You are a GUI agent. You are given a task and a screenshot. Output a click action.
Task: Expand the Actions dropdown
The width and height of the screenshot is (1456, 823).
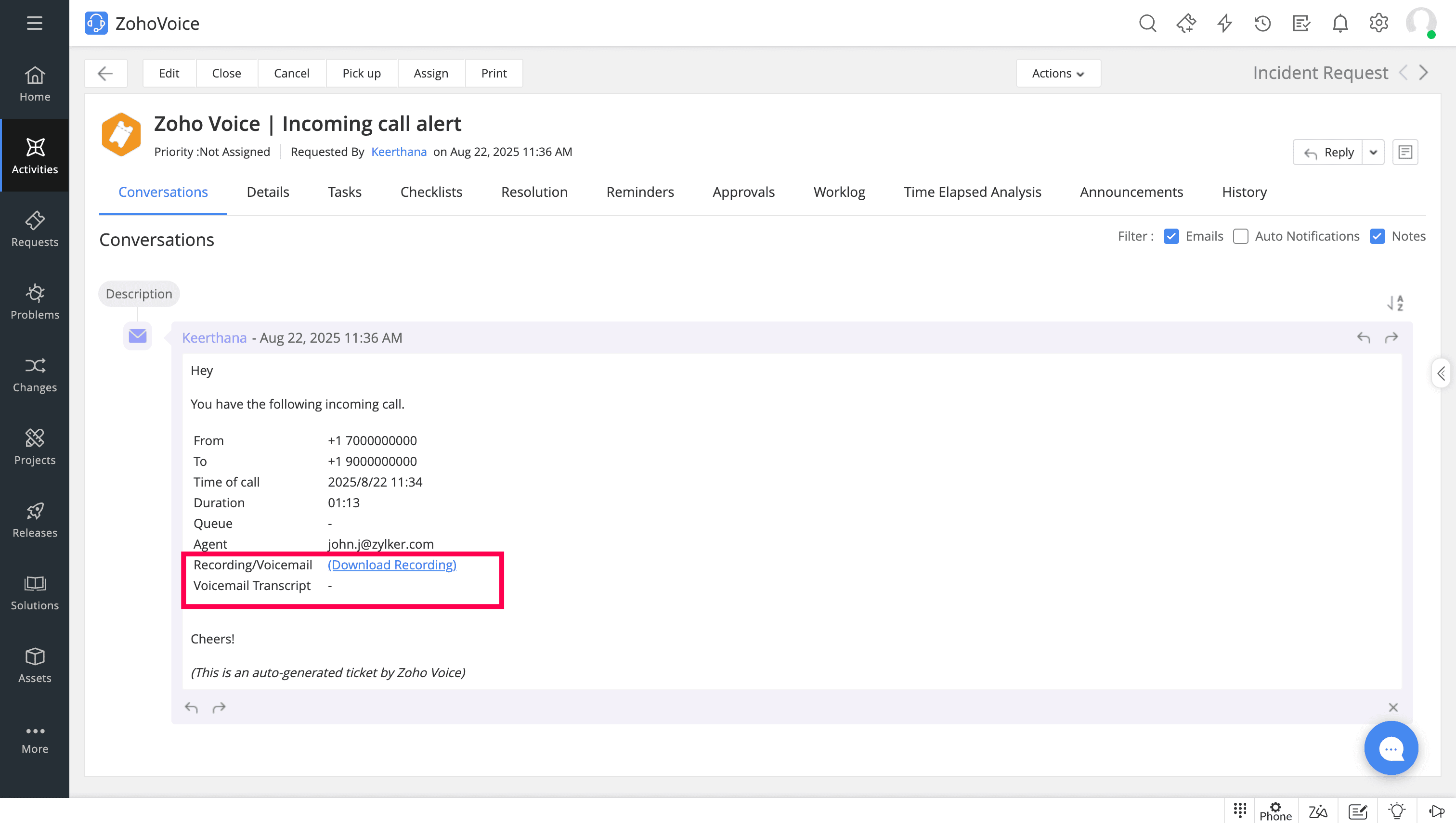click(1057, 73)
